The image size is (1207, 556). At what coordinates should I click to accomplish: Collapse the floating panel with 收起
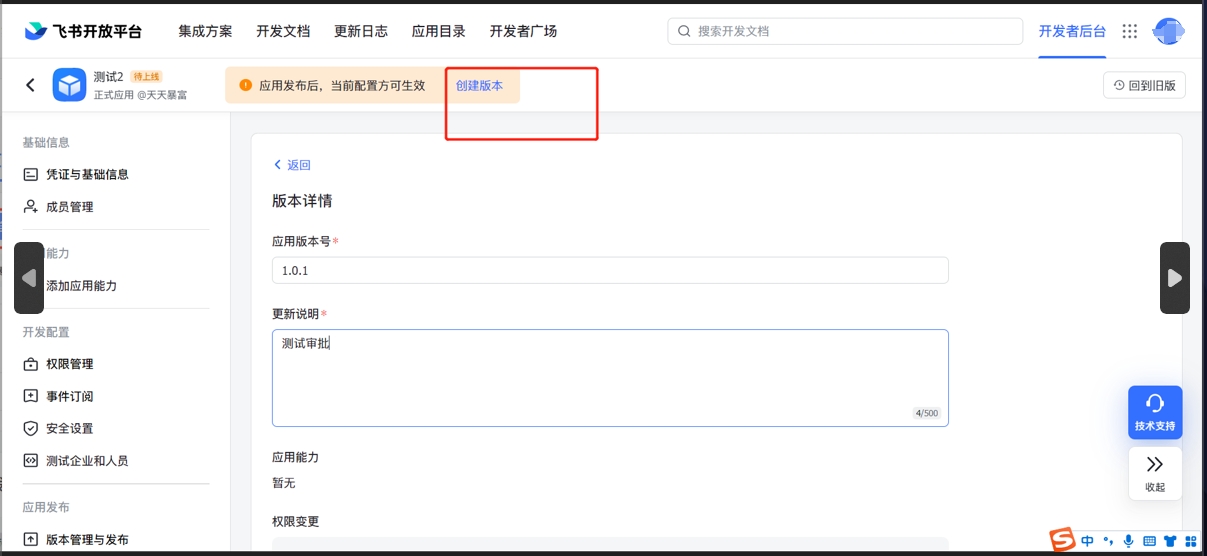click(1155, 473)
